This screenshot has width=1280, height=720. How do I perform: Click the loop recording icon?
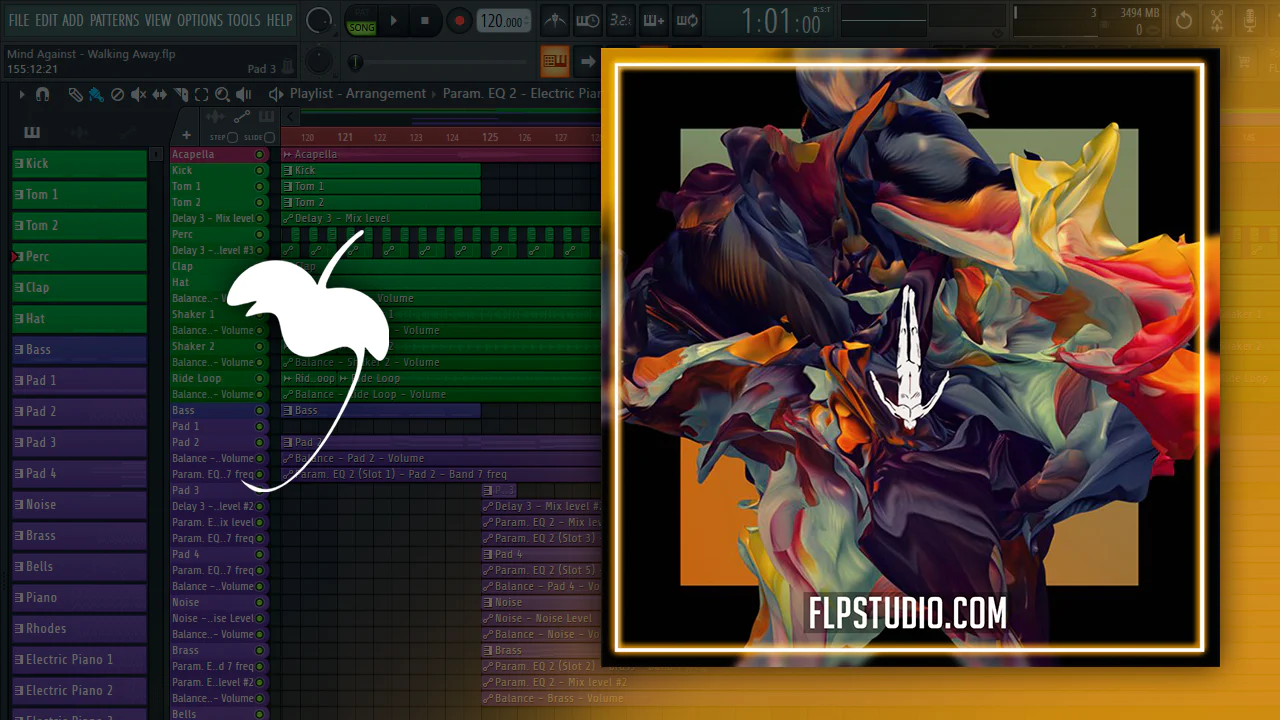click(x=687, y=20)
